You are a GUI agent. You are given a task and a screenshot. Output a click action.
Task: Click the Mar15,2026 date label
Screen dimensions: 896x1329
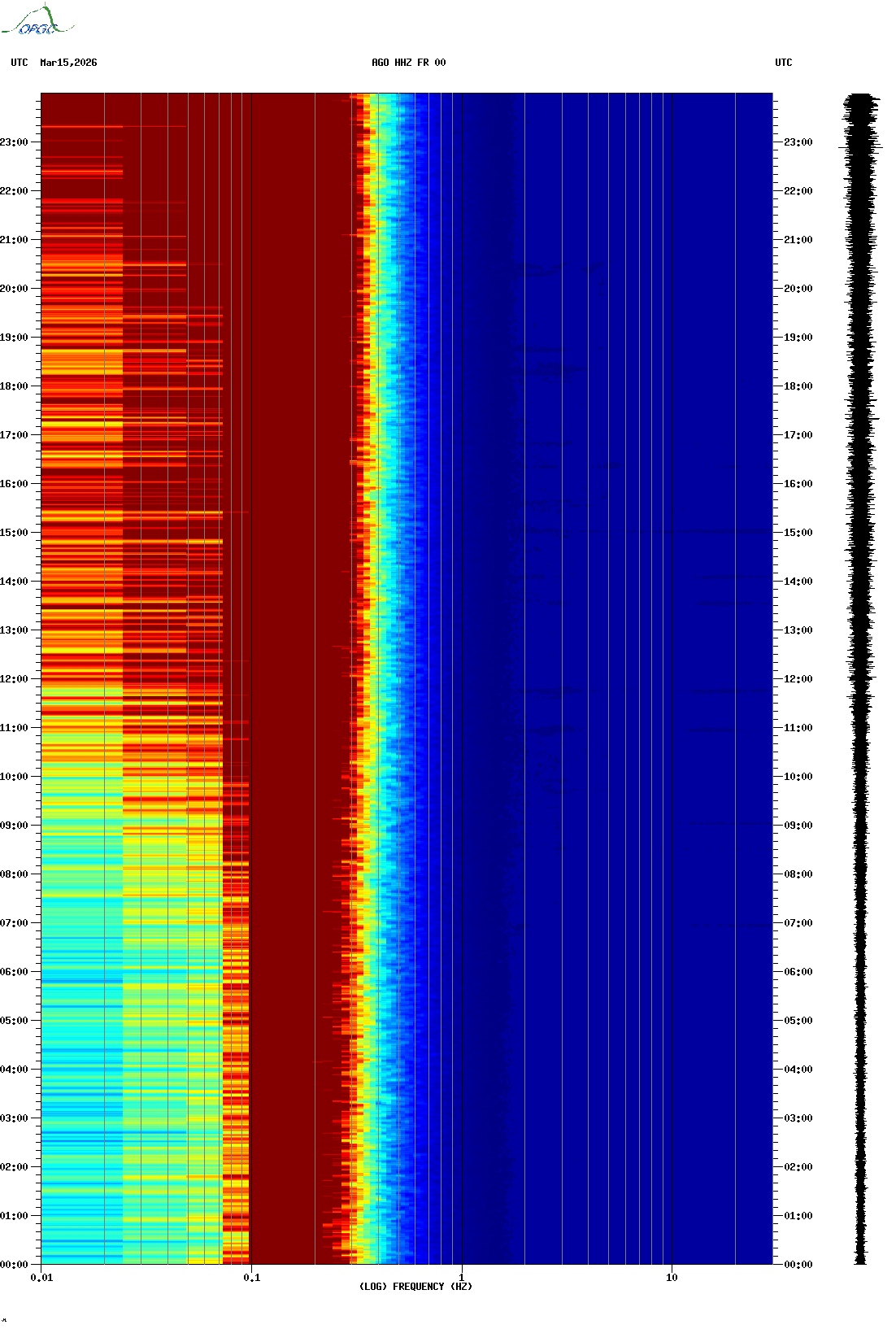(x=68, y=63)
